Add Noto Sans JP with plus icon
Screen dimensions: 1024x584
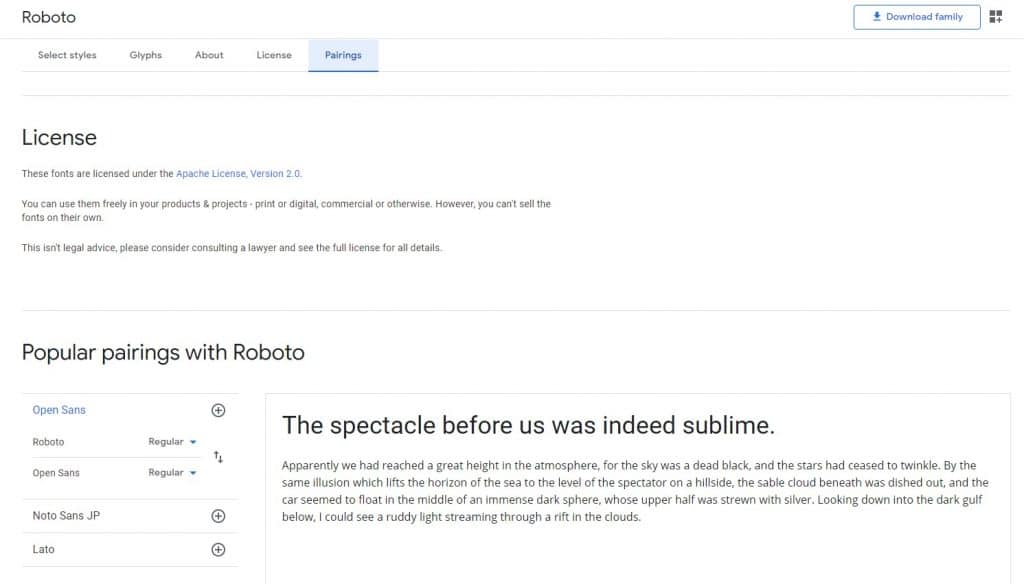[219, 516]
